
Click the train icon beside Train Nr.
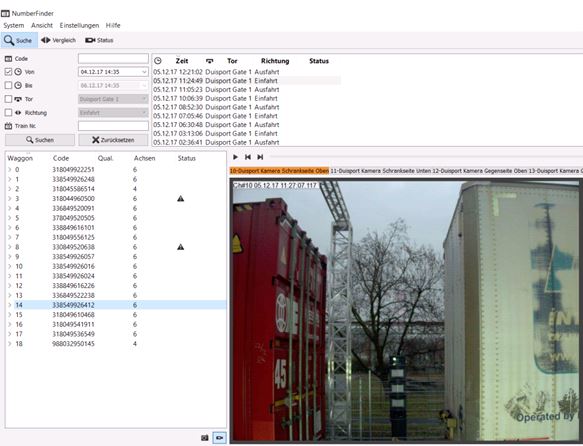(x=8, y=126)
